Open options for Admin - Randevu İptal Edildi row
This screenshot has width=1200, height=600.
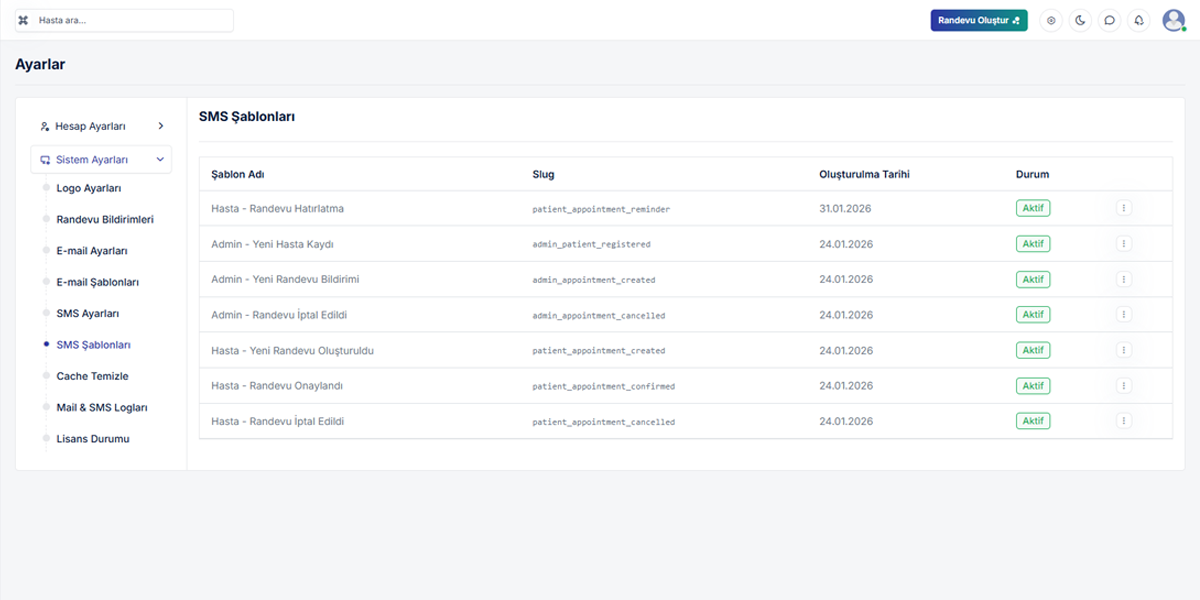(1124, 315)
